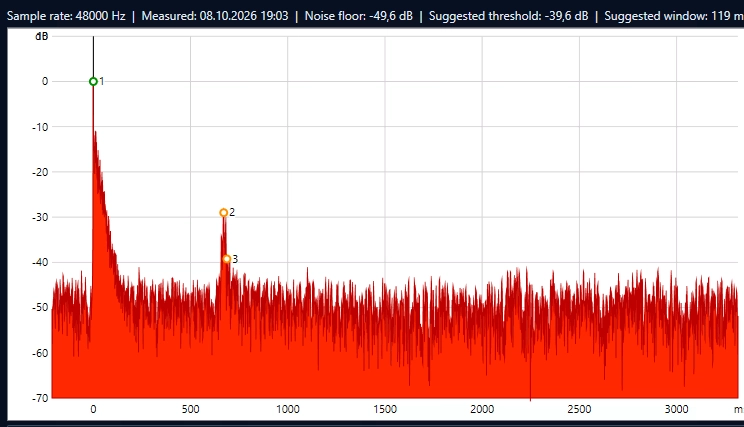The height and width of the screenshot is (427, 744).
Task: Click the dB axis unit label
Action: [x=42, y=36]
